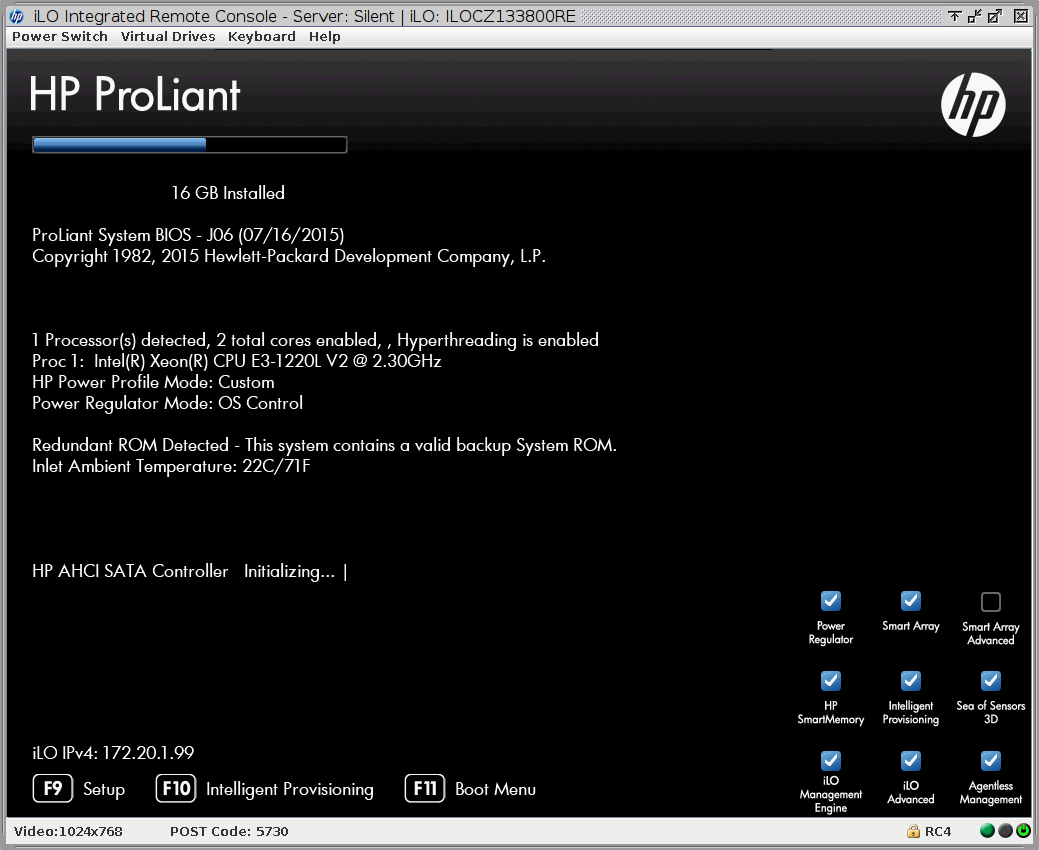Click the expand window title bar icon
The width and height of the screenshot is (1039, 850).
pyautogui.click(x=995, y=16)
